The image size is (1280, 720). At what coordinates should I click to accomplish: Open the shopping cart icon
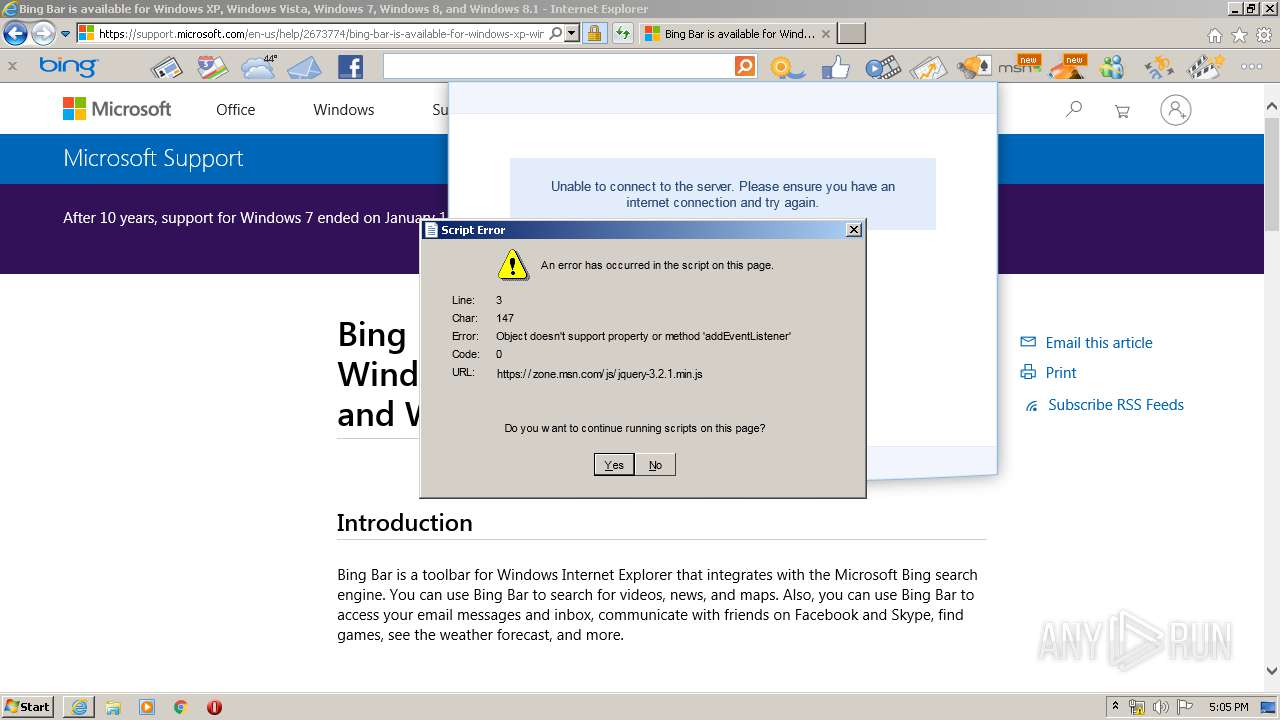pyautogui.click(x=1122, y=111)
